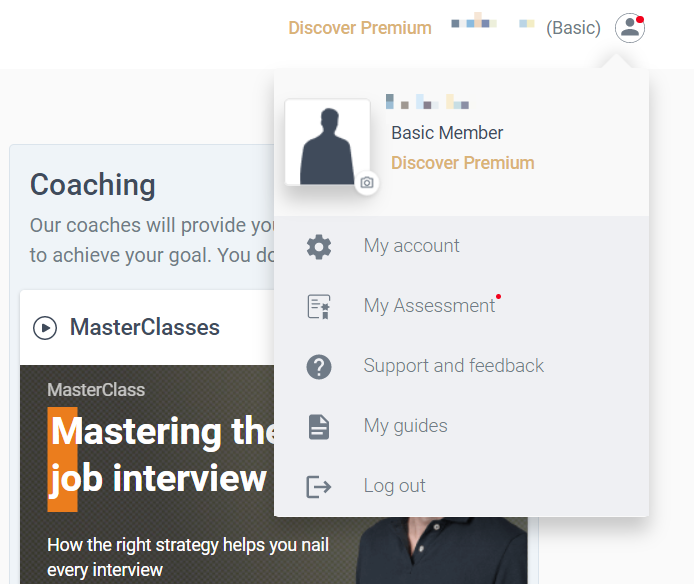Click the profile silhouette picture
This screenshot has height=584, width=694.
point(327,142)
